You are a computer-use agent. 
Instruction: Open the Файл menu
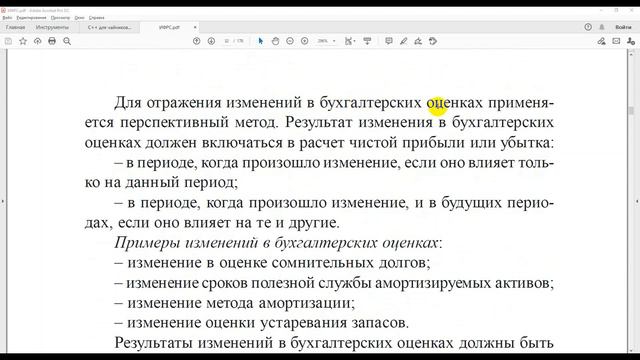click(7, 18)
